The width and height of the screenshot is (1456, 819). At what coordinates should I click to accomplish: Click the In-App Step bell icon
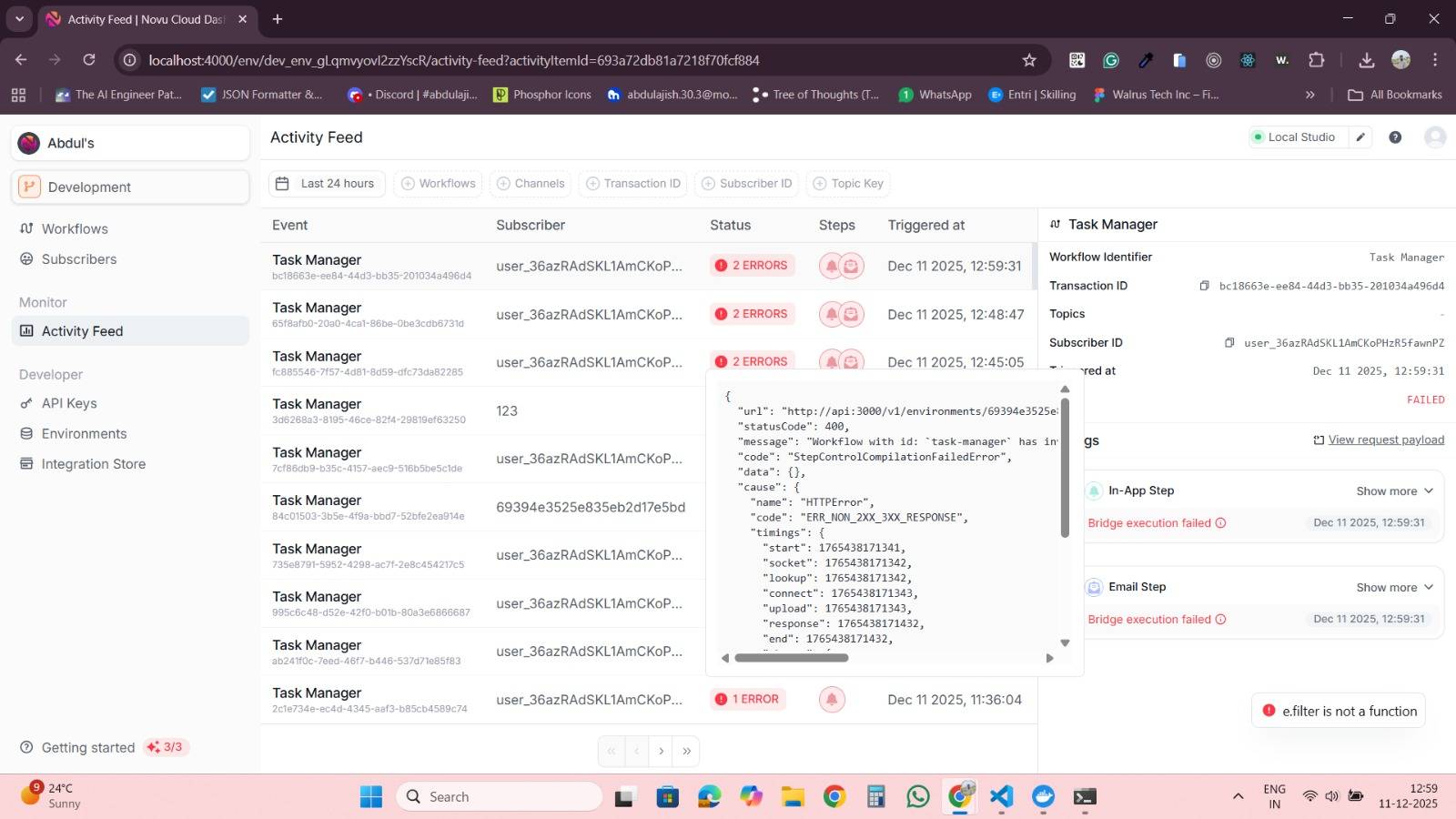[1094, 490]
